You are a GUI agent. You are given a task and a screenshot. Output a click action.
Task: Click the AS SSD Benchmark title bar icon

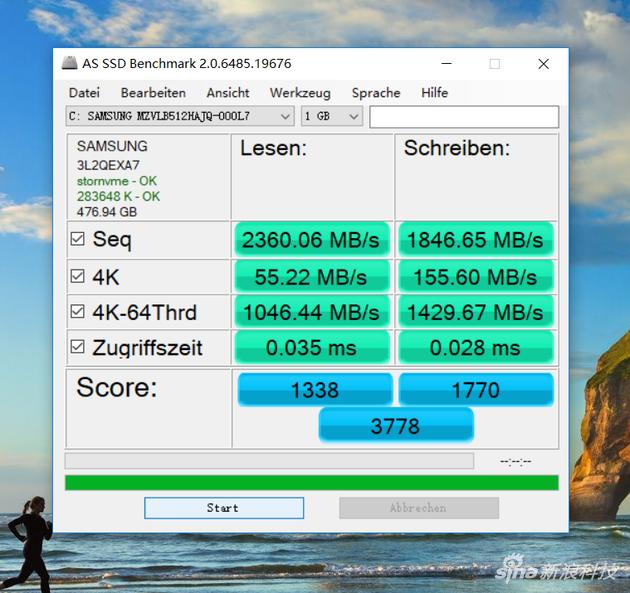point(69,63)
